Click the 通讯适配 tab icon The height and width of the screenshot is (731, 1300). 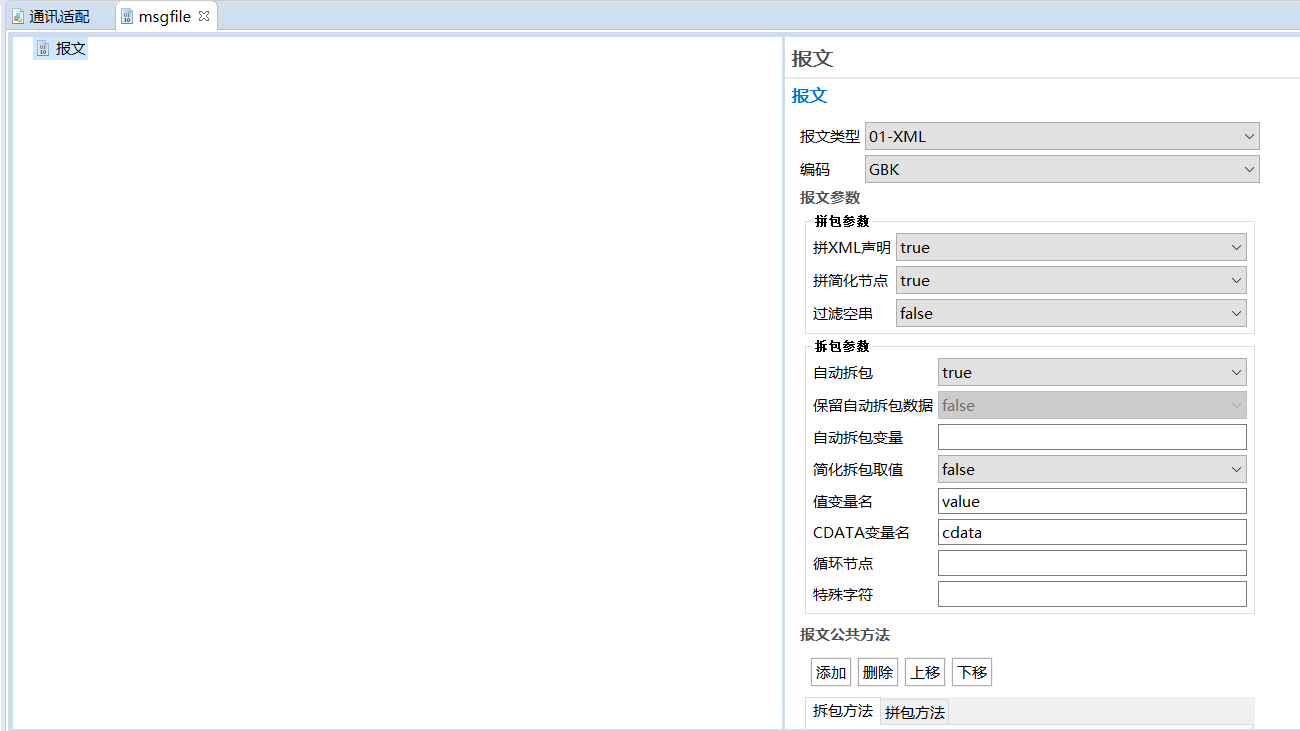click(x=18, y=17)
